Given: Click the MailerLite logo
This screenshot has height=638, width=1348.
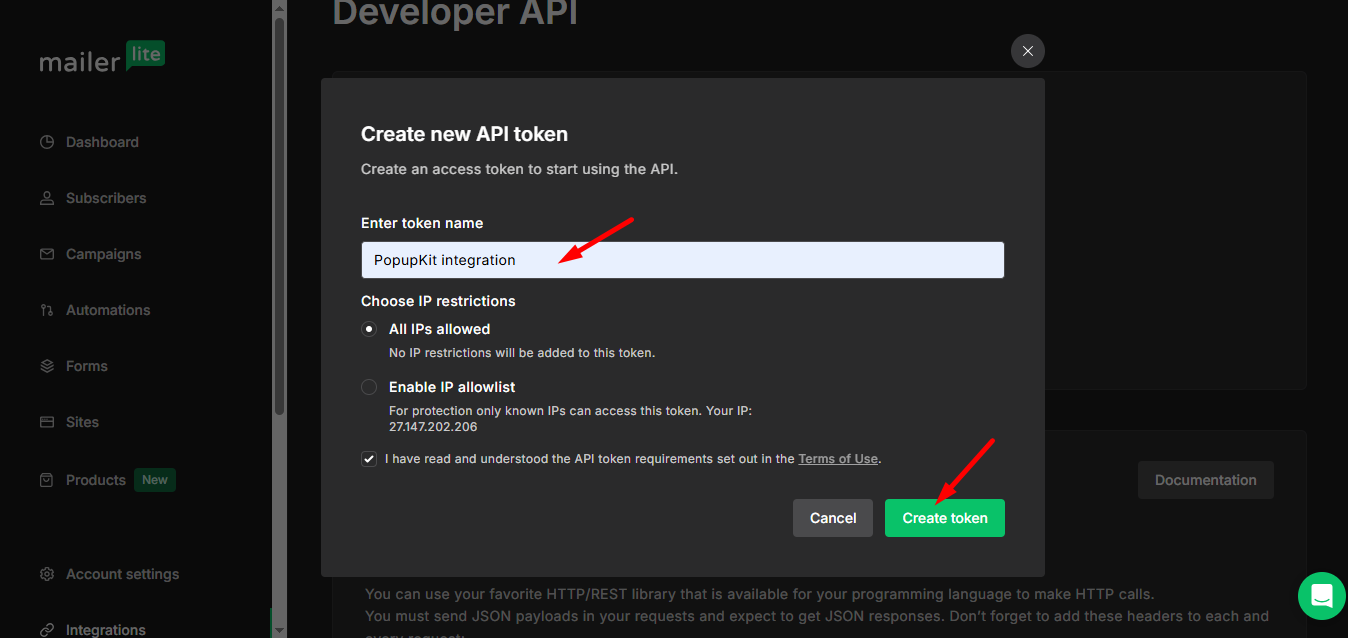Looking at the screenshot, I should [102, 59].
